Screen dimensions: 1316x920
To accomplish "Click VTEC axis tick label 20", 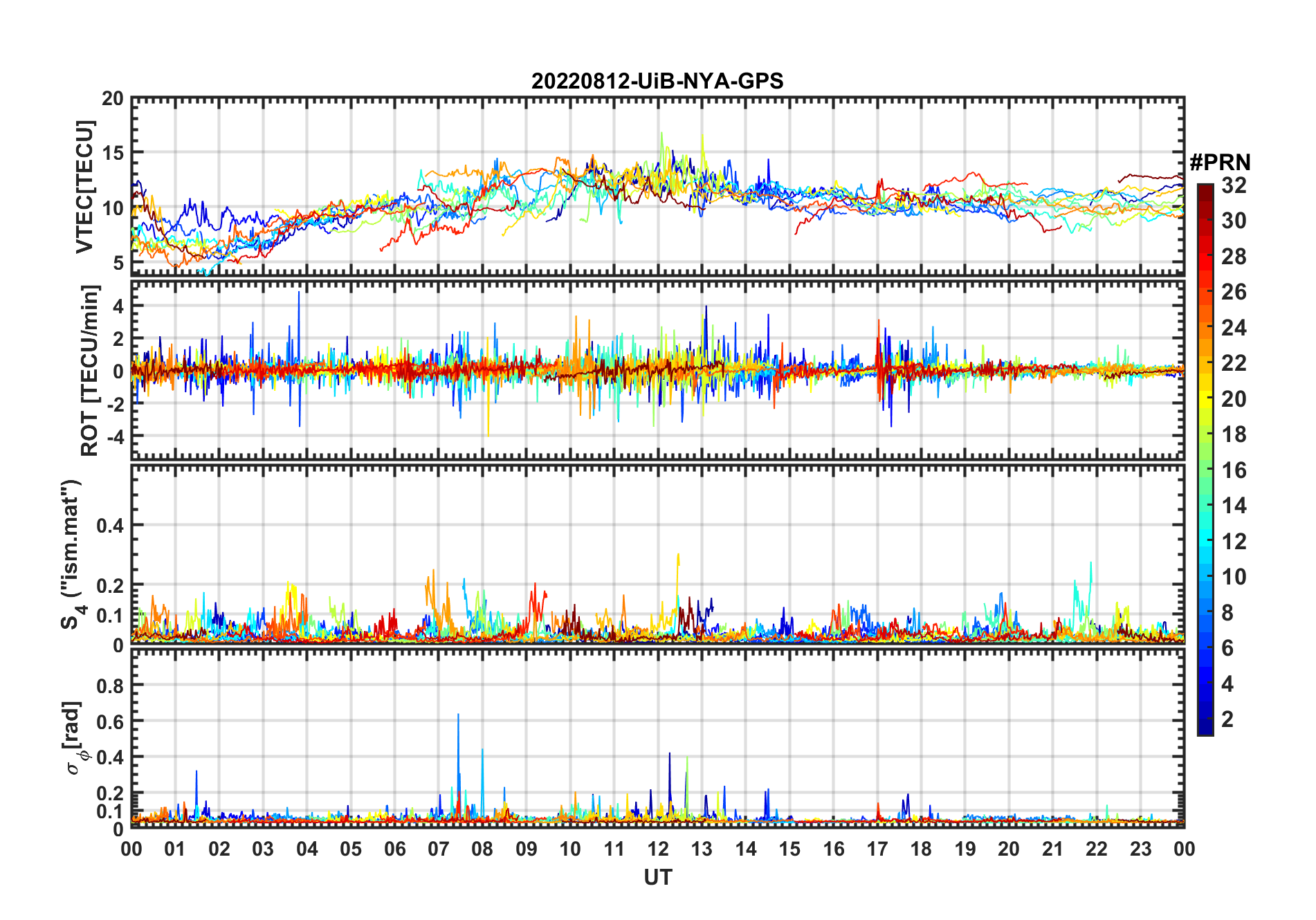I will (x=113, y=99).
